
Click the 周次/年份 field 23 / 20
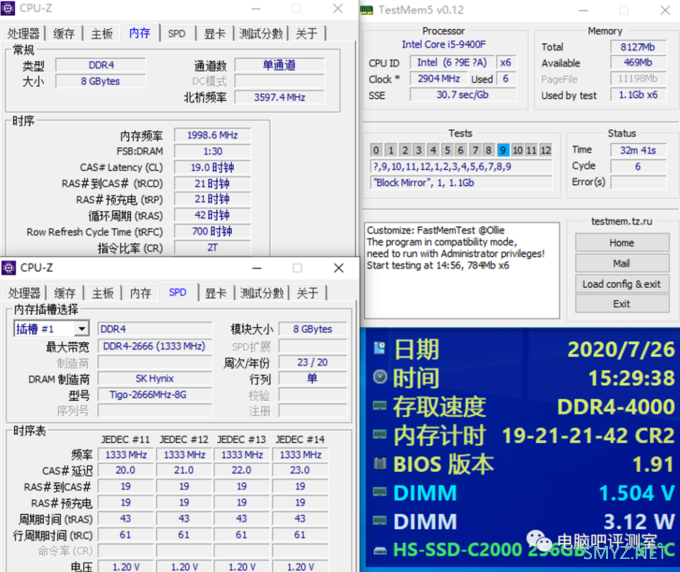click(x=313, y=362)
